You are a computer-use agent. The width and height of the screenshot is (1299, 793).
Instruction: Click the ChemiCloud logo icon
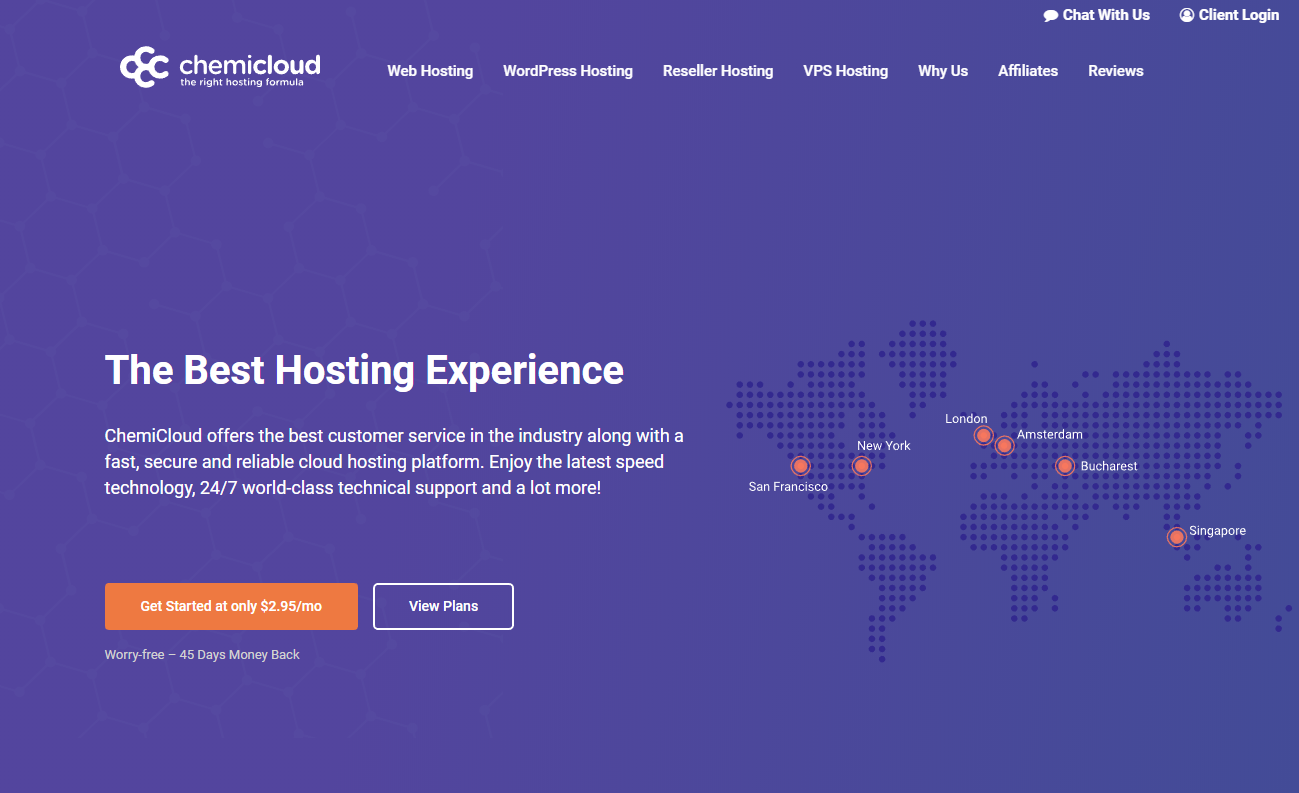(144, 68)
